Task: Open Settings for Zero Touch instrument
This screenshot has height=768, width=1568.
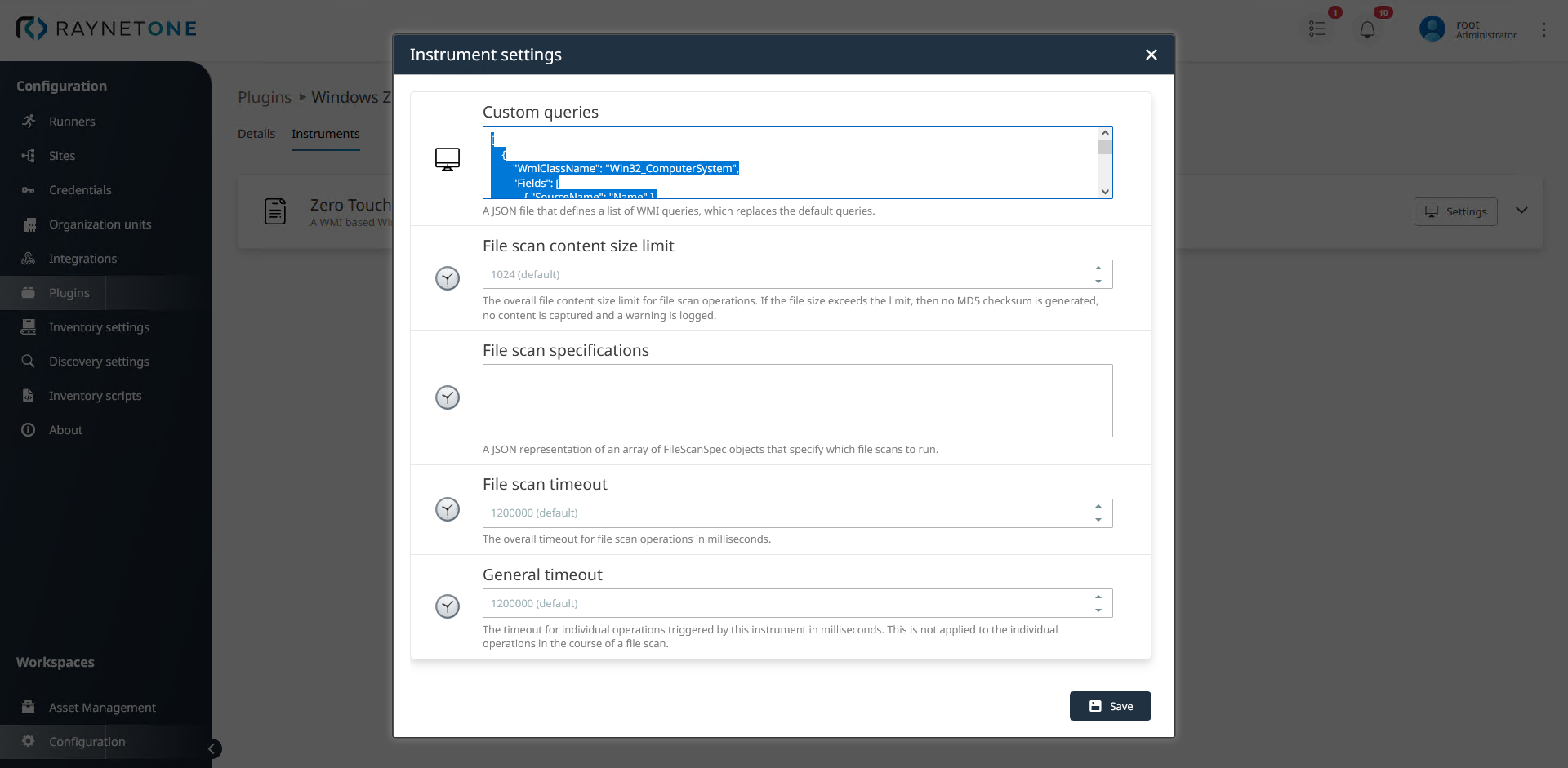Action: coord(1455,211)
